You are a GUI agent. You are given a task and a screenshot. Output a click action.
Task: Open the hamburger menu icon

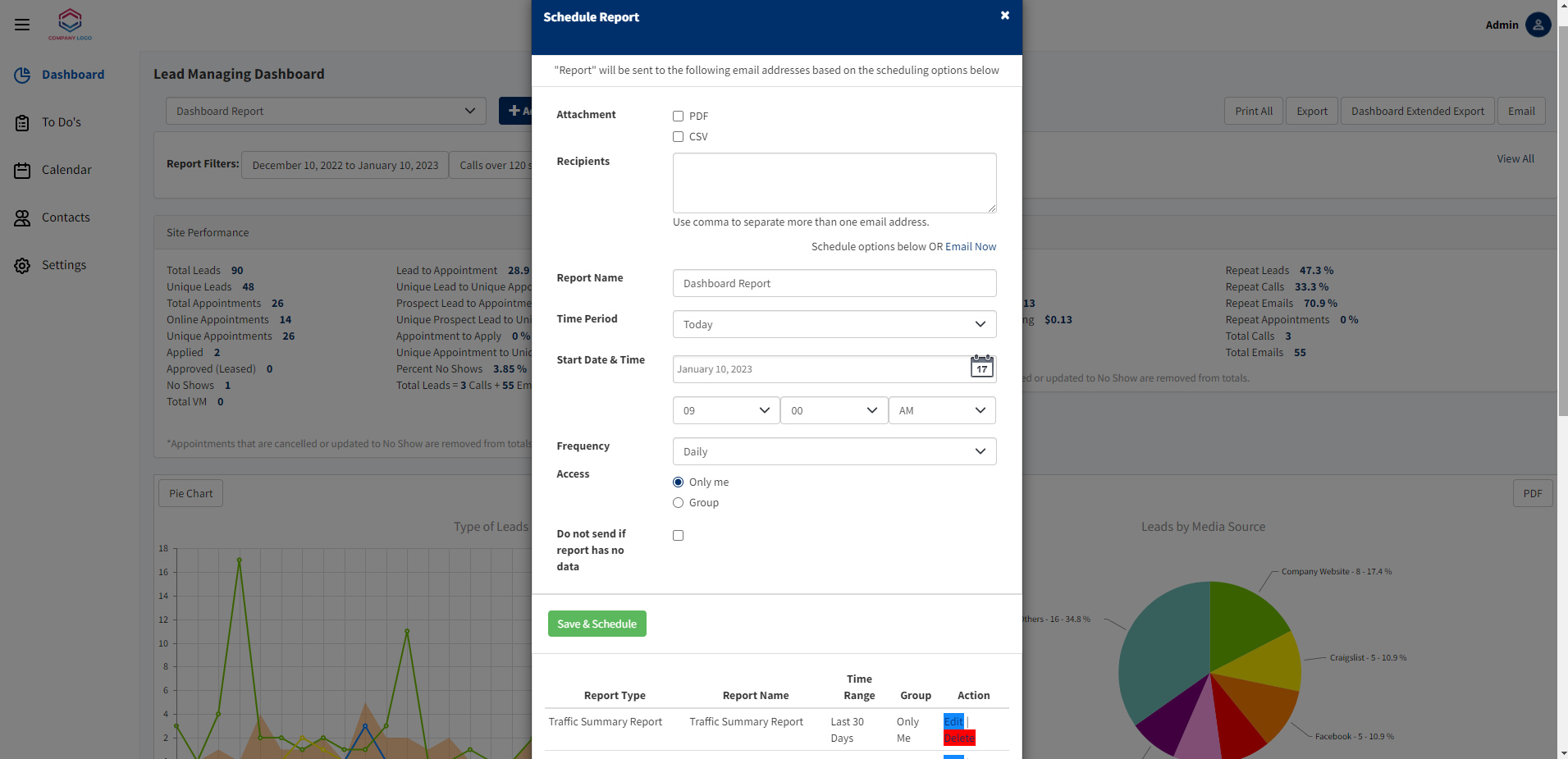[x=22, y=25]
